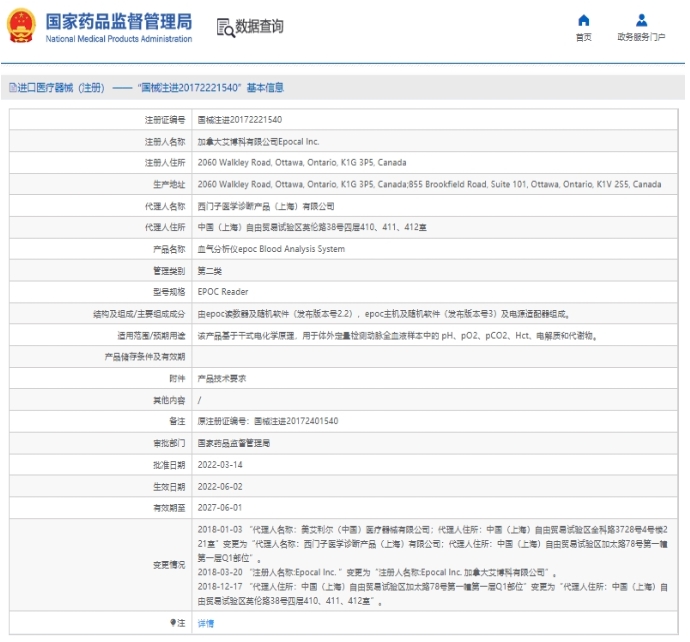
Task: Click the registrant name Epocal Inc. cell
Action: click(x=258, y=141)
